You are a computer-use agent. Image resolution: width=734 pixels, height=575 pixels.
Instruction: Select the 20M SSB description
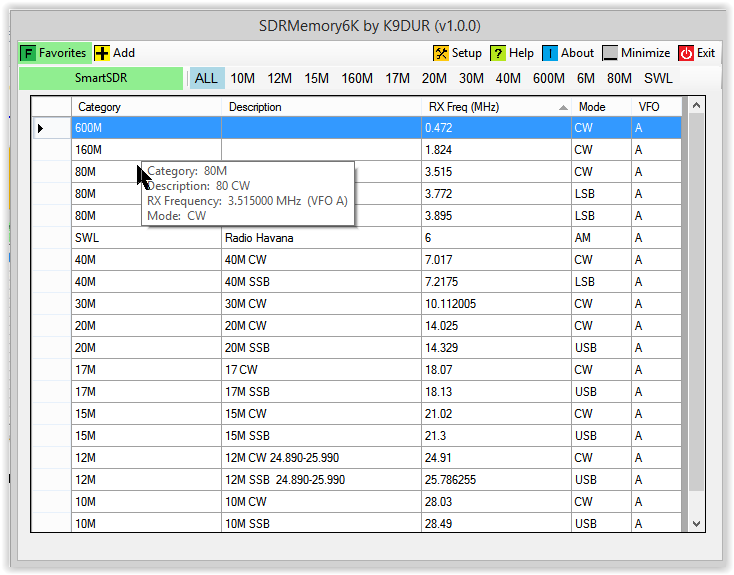pyautogui.click(x=321, y=348)
